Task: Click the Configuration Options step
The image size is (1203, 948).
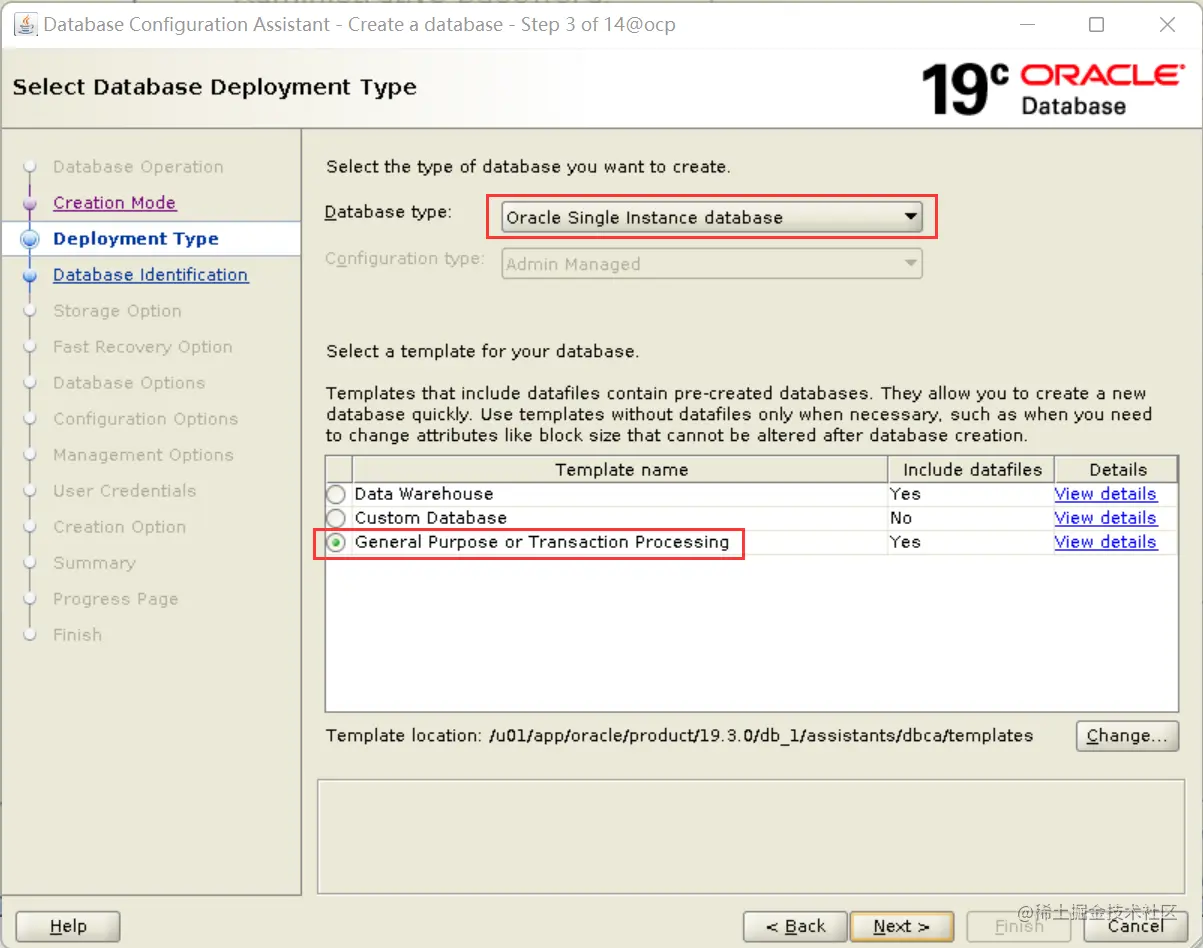Action: [145, 419]
